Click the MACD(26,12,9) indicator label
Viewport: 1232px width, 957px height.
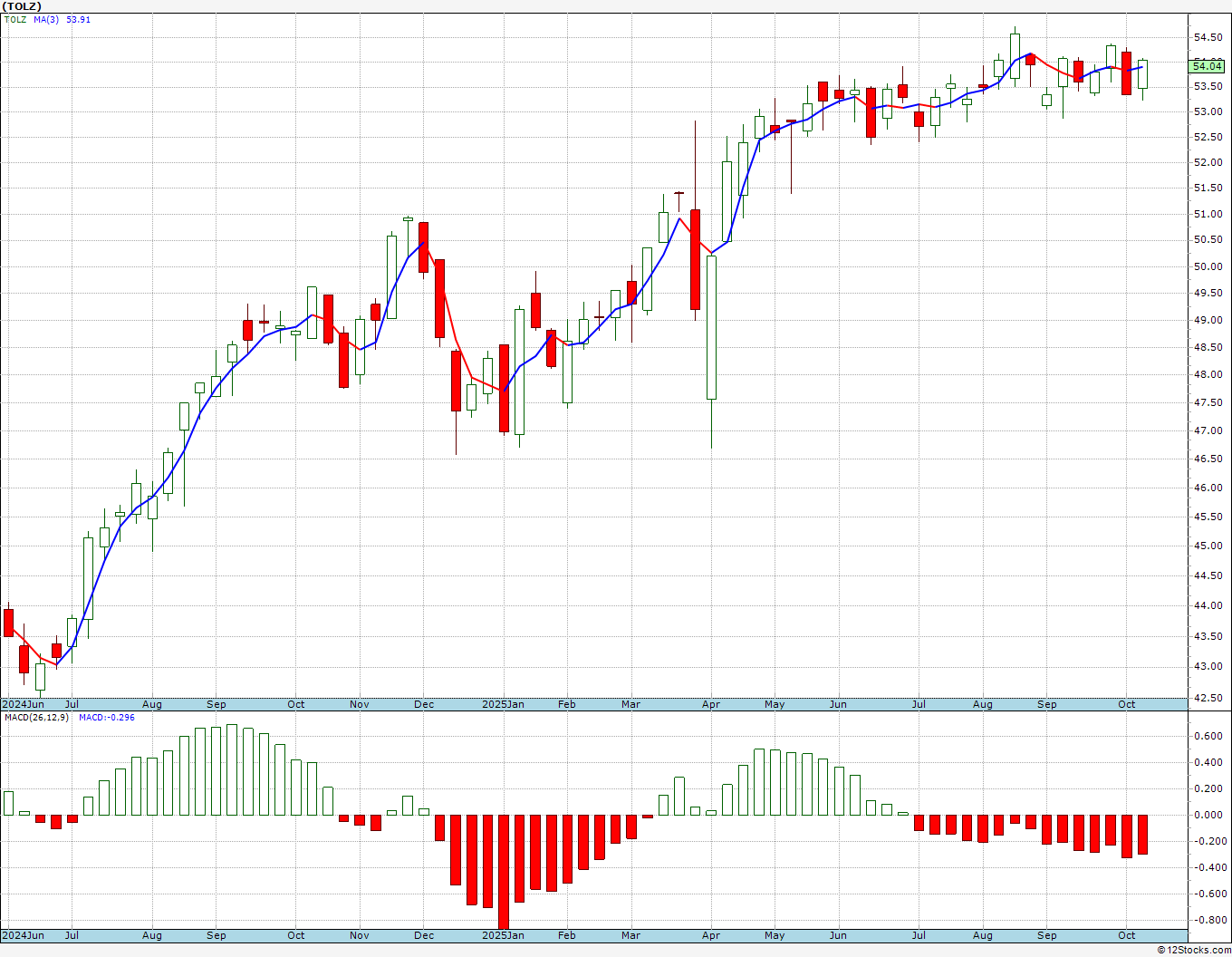click(37, 717)
